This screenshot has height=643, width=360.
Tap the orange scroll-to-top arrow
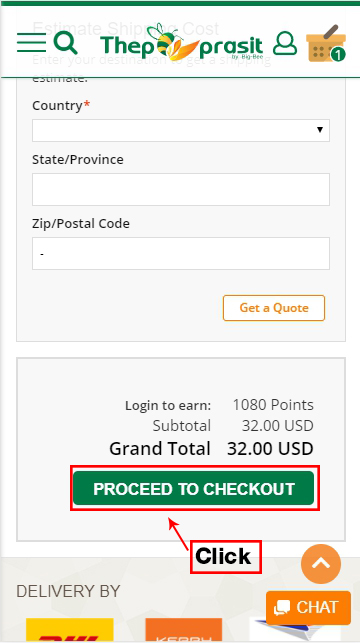click(321, 564)
